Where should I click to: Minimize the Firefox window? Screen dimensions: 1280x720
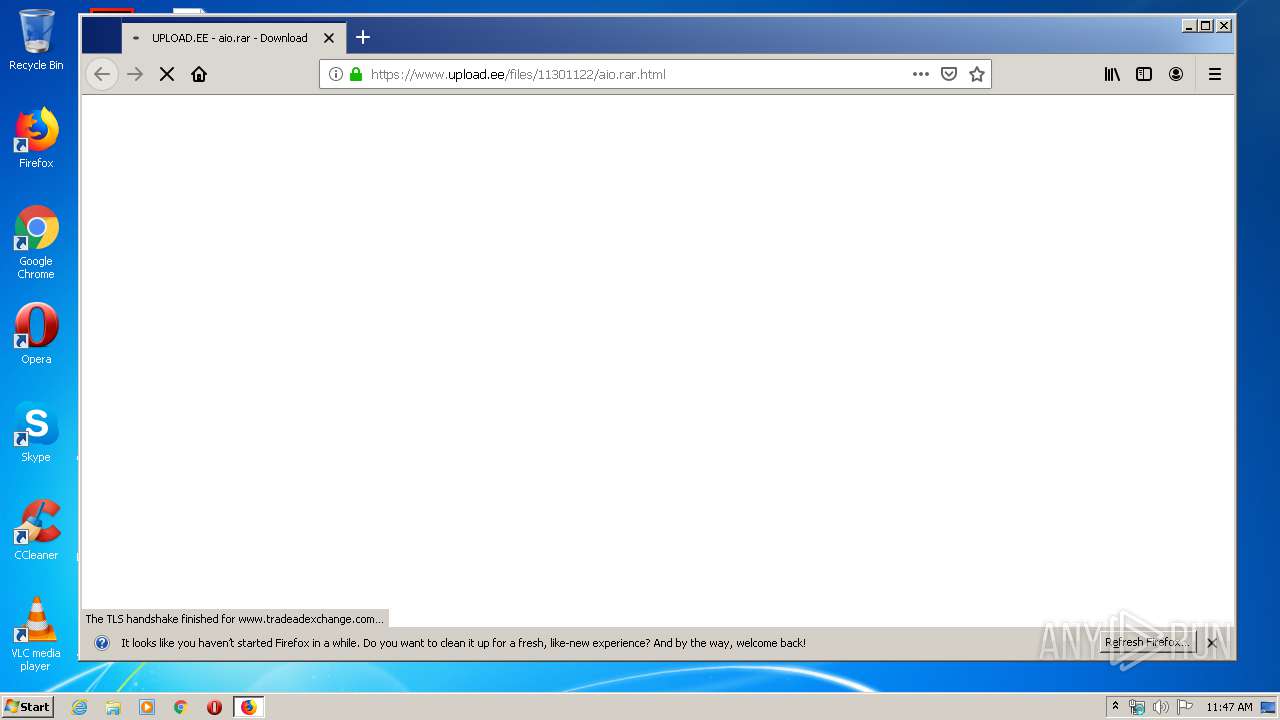click(1189, 26)
